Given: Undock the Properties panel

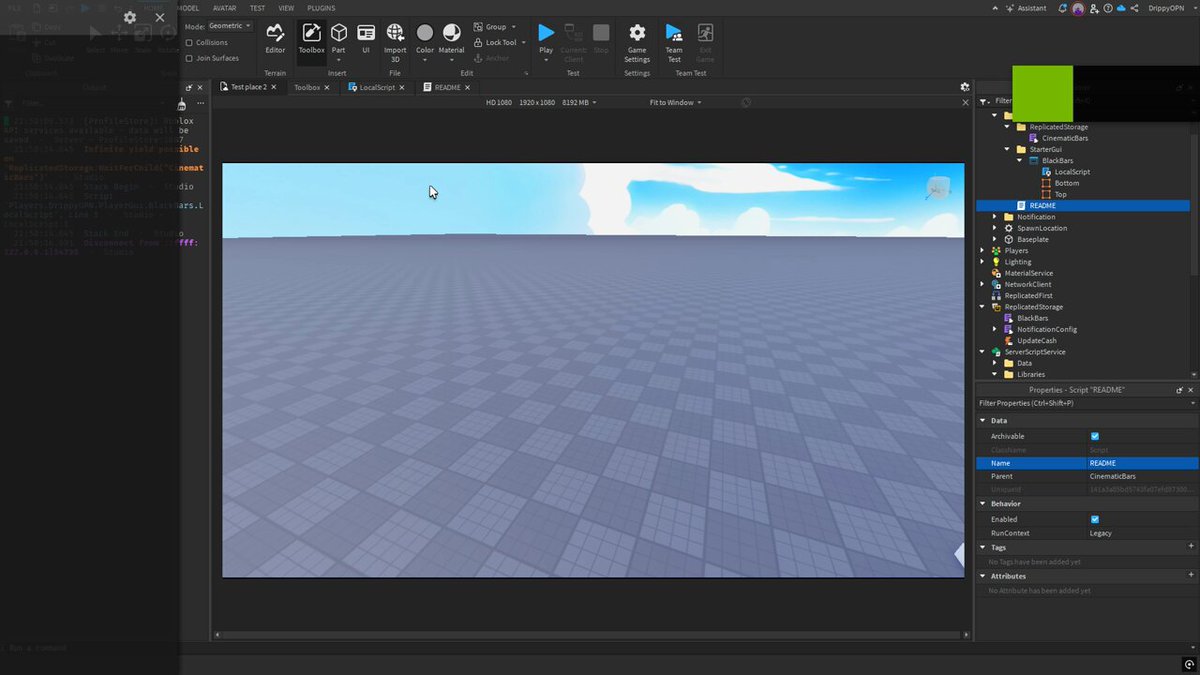Looking at the screenshot, I should 1180,390.
